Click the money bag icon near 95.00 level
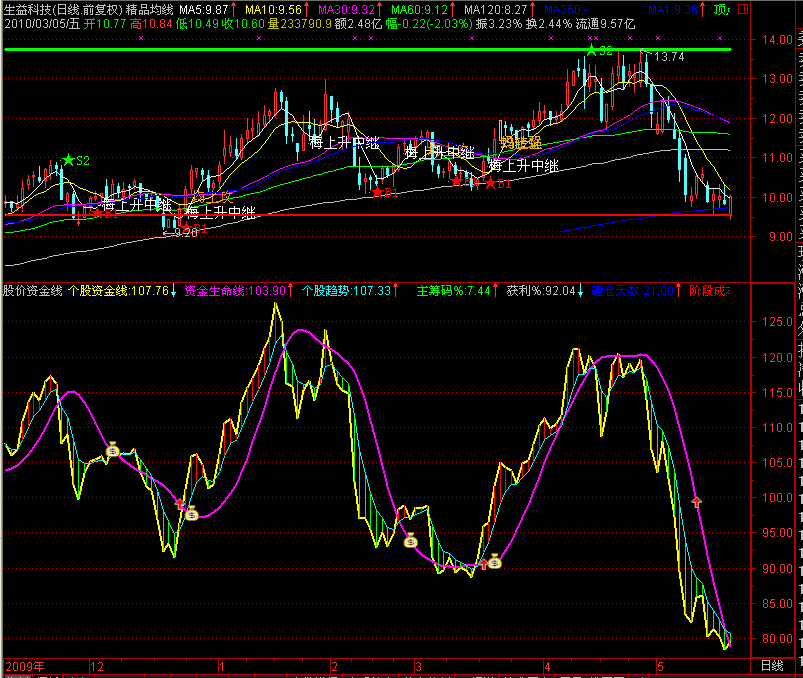Screen dimensions: 803x678 [x=411, y=540]
